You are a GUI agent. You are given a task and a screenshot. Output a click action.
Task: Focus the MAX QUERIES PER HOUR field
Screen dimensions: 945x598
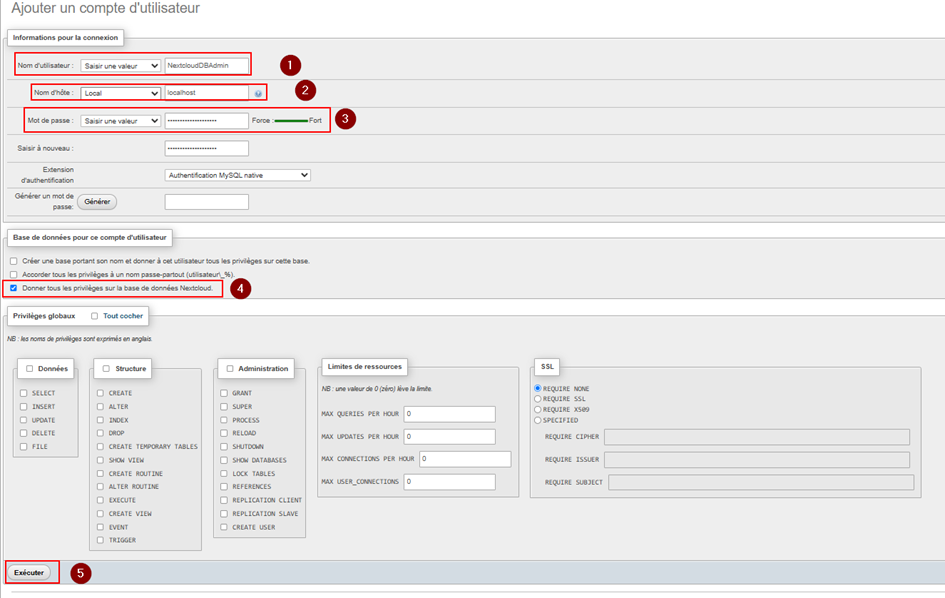point(449,414)
